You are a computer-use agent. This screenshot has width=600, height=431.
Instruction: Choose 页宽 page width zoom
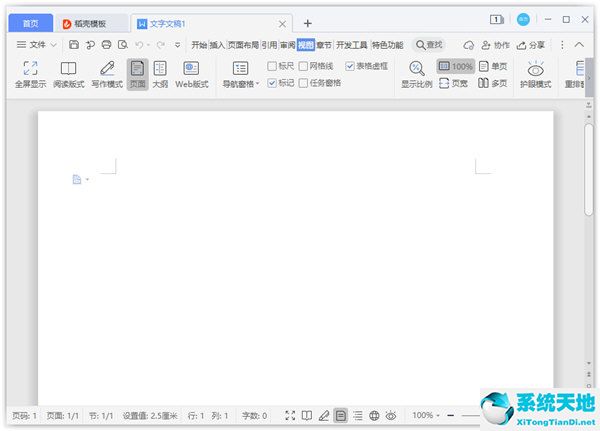click(454, 83)
